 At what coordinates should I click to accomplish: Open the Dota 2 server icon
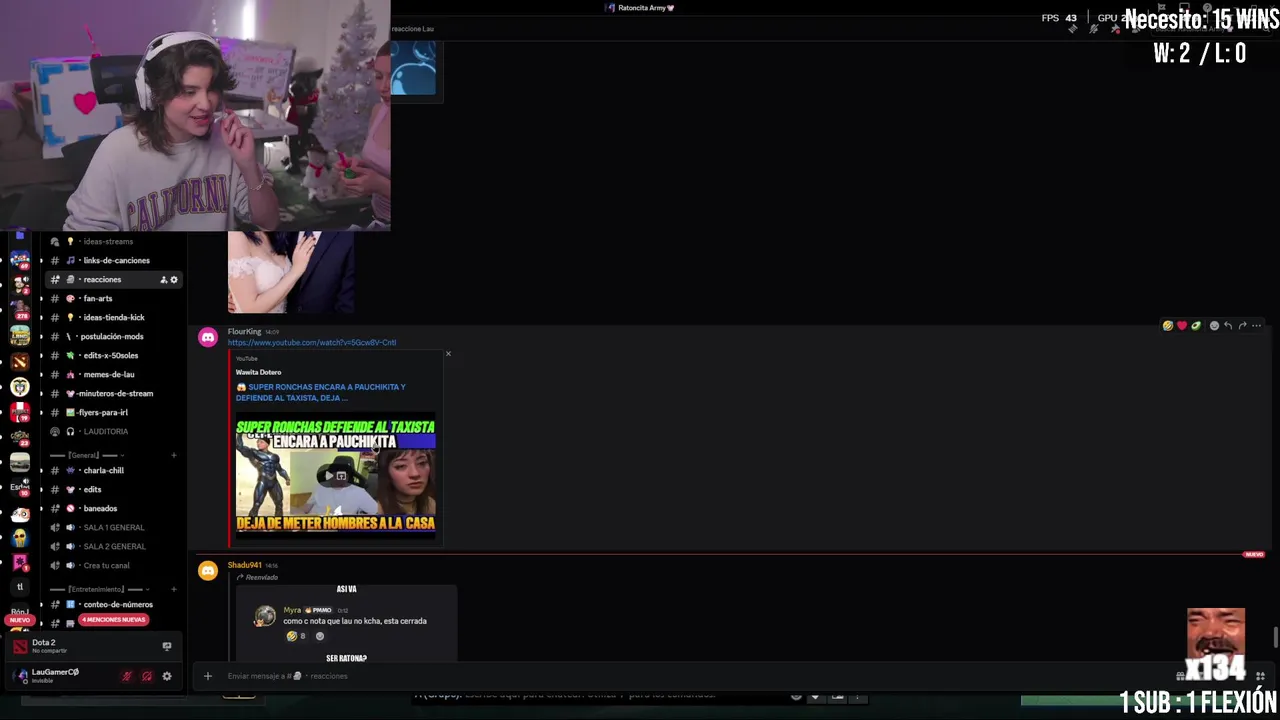point(20,361)
